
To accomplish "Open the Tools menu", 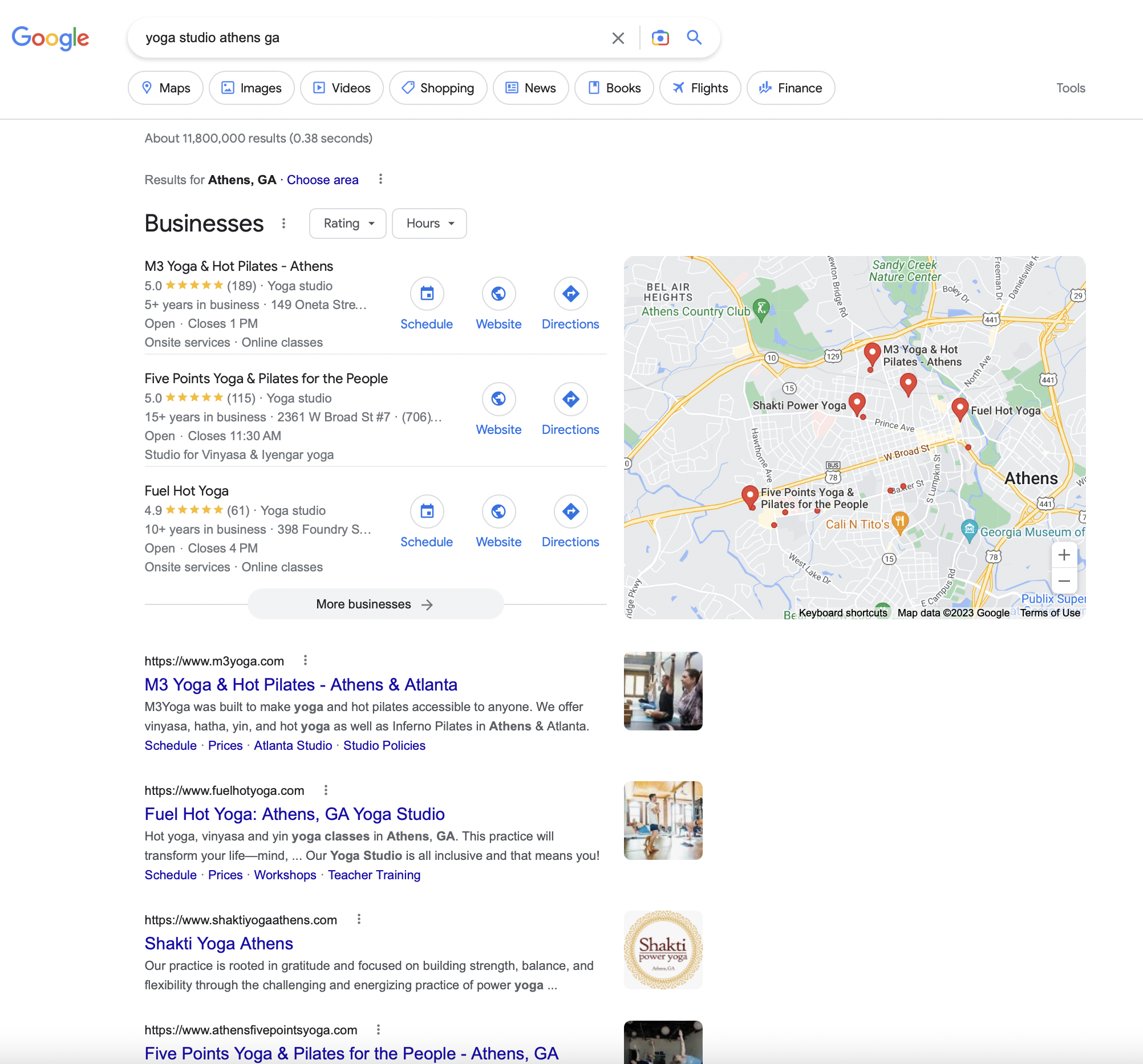I will pyautogui.click(x=1070, y=88).
